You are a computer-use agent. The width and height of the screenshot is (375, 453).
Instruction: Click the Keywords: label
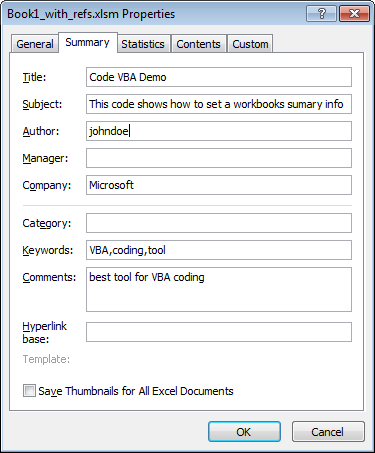[x=48, y=250]
